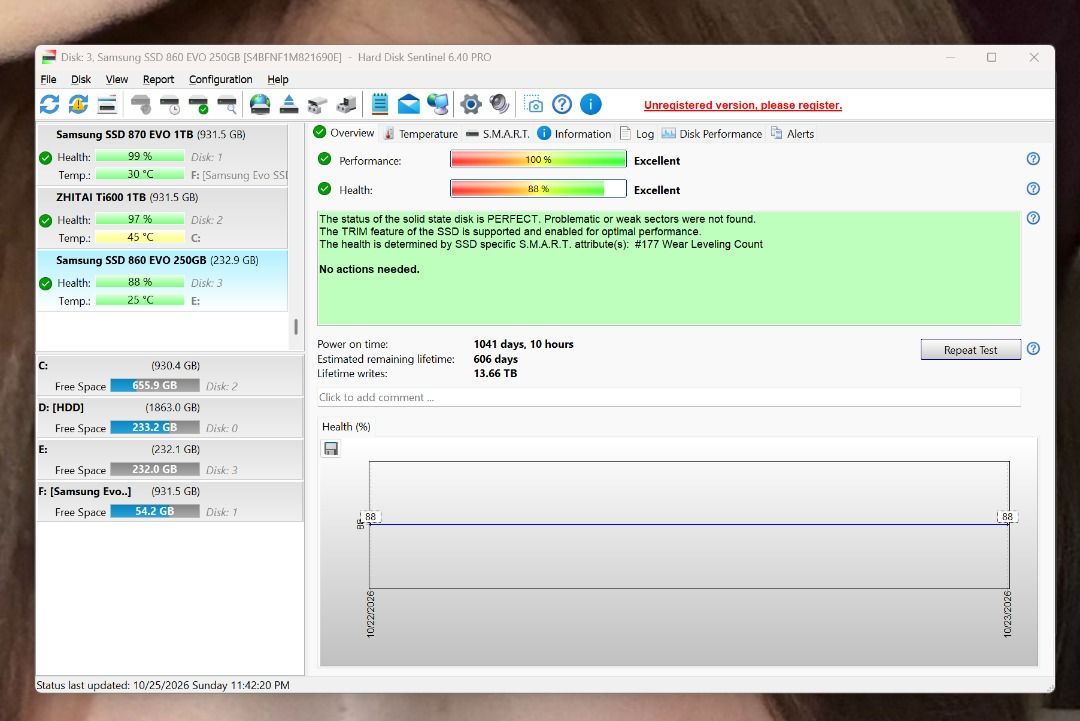Switch to the S.M.A.R.T. tab

pyautogui.click(x=497, y=134)
